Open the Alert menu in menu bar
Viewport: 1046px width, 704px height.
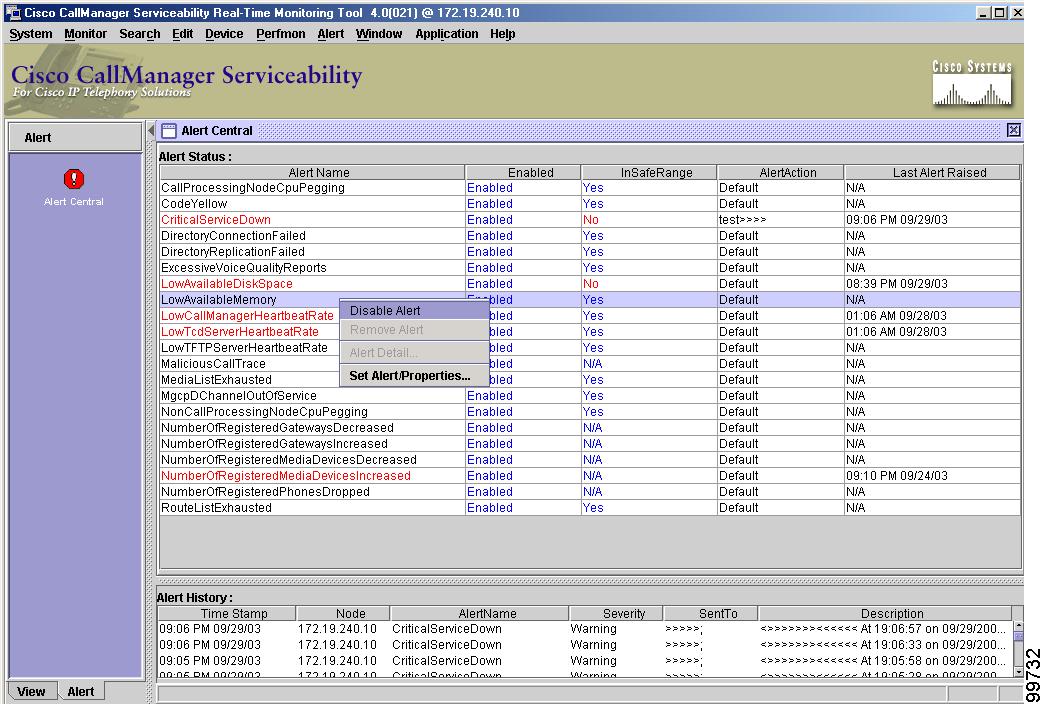tap(331, 34)
